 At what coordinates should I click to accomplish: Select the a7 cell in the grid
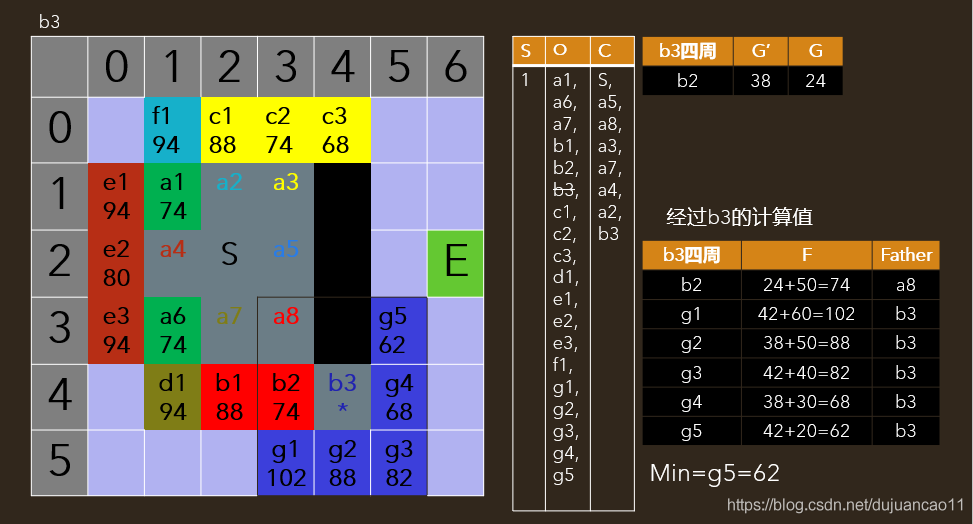pyautogui.click(x=229, y=330)
